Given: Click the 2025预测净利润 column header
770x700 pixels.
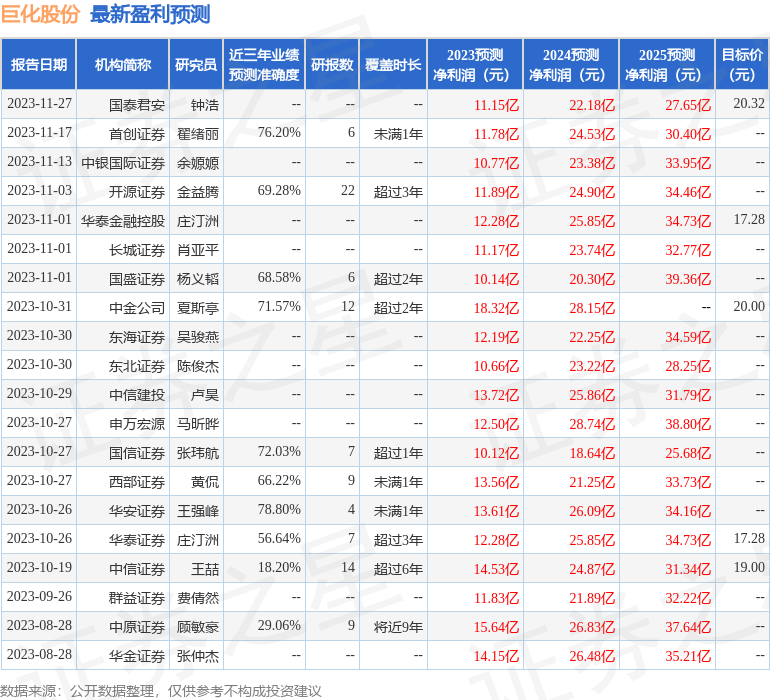Looking at the screenshot, I should click(667, 64).
